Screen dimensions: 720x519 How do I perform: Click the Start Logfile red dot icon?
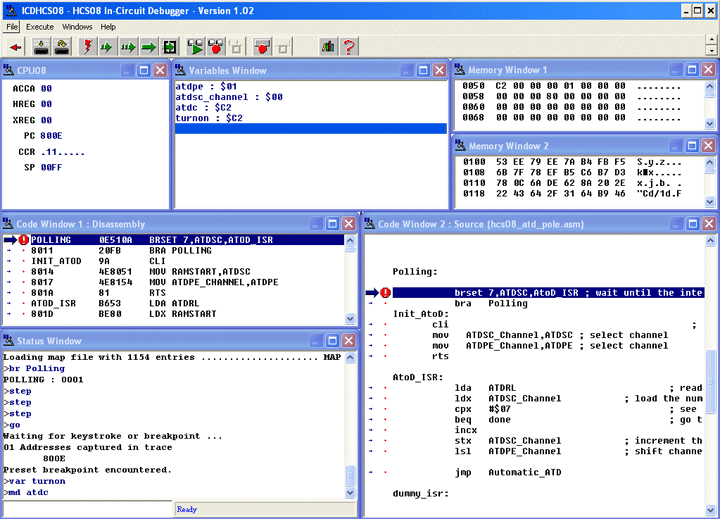(x=262, y=47)
